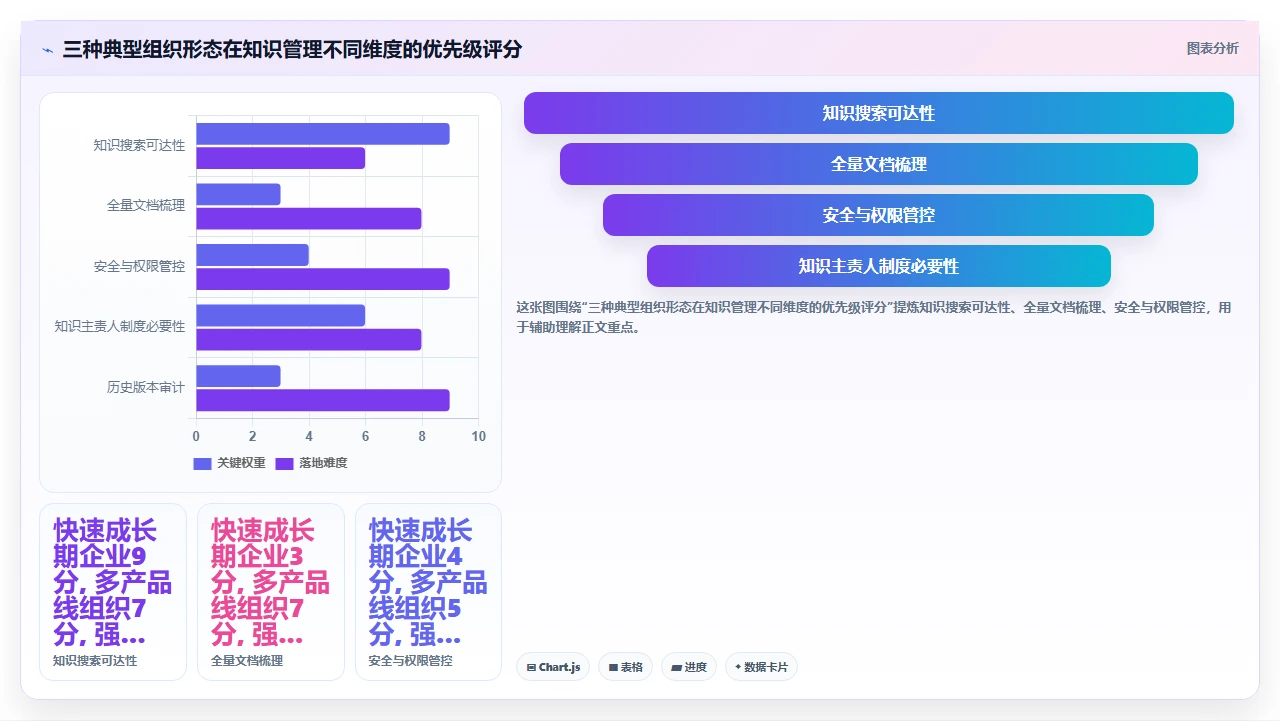Click the 数据卡片 tag chip
The width and height of the screenshot is (1280, 721).
click(x=761, y=667)
